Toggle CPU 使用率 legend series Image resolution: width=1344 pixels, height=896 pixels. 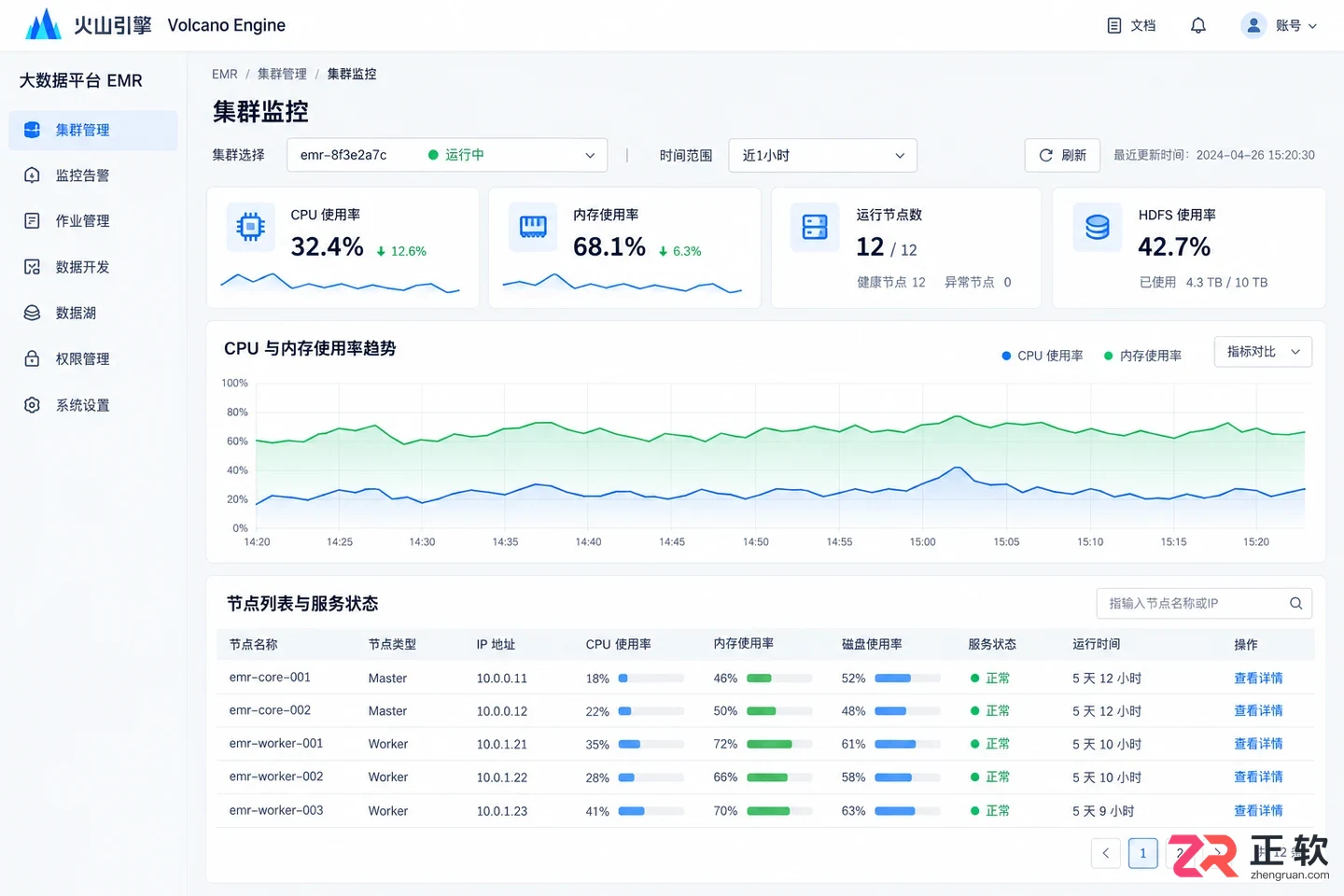[1043, 356]
